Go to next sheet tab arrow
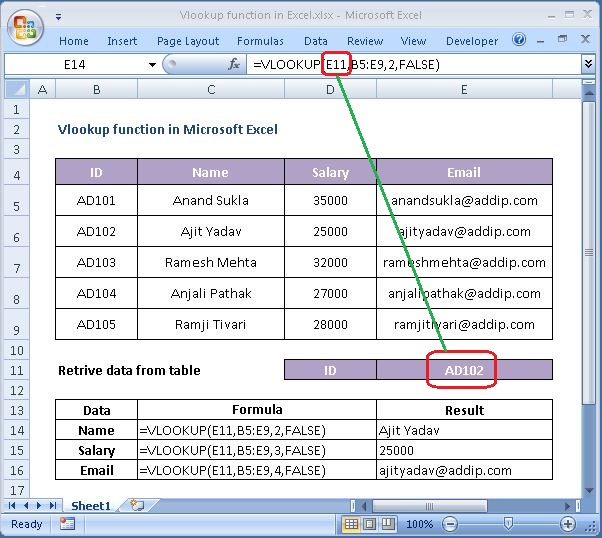This screenshot has height=538, width=602. 39,505
